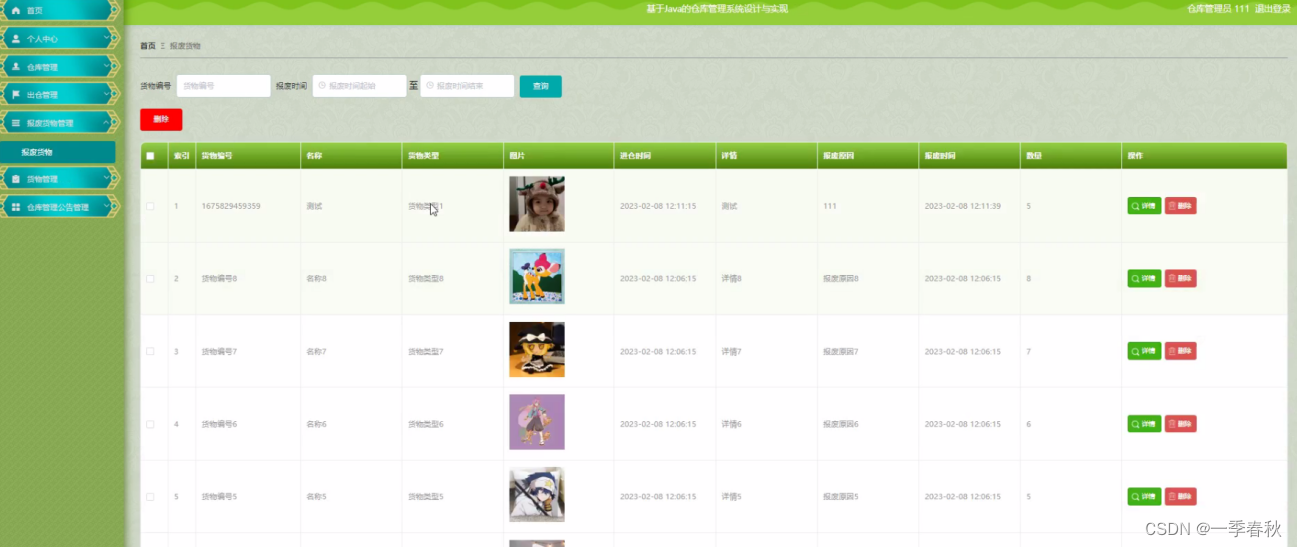Open 详情 for row 货物编号7
Viewport: 1297px width, 547px height.
pos(1144,351)
